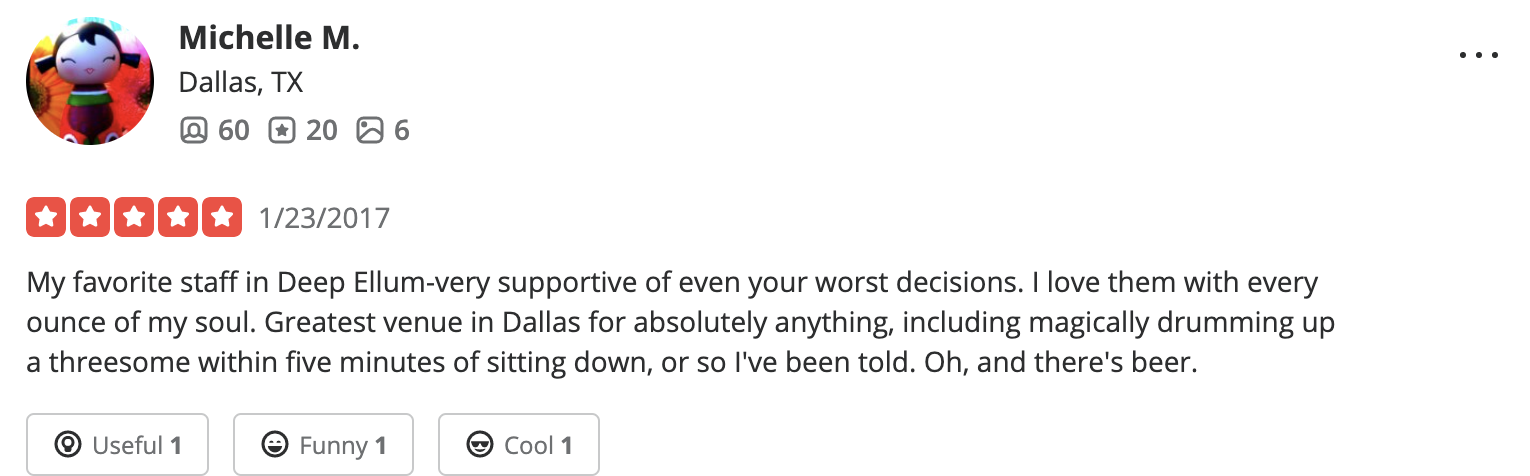Click the friends icon beside 60
Screen dimensions: 1530x476
[192, 130]
